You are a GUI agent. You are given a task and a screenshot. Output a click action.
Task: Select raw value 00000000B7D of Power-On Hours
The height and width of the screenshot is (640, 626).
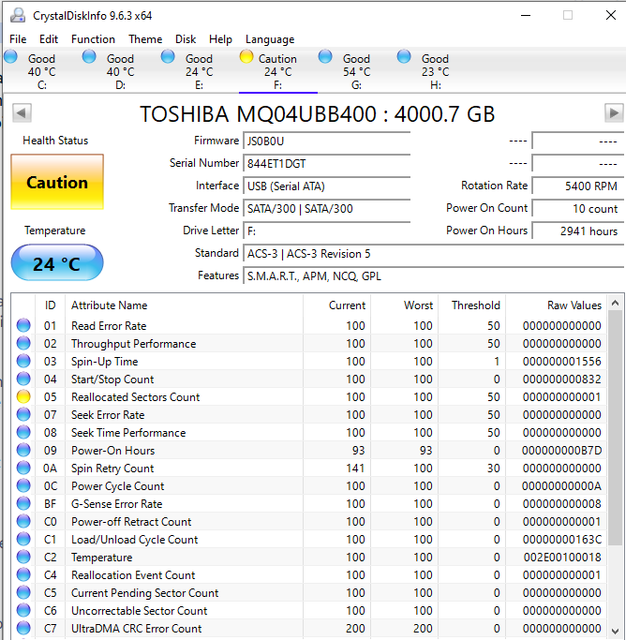(x=562, y=451)
